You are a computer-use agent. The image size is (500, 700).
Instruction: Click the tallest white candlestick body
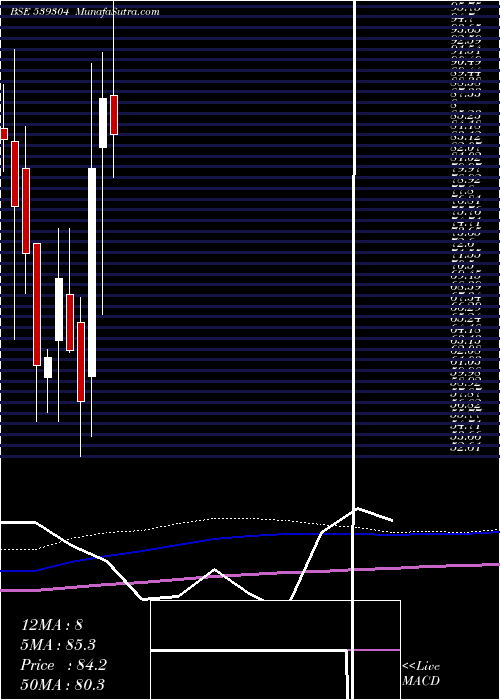click(x=92, y=272)
